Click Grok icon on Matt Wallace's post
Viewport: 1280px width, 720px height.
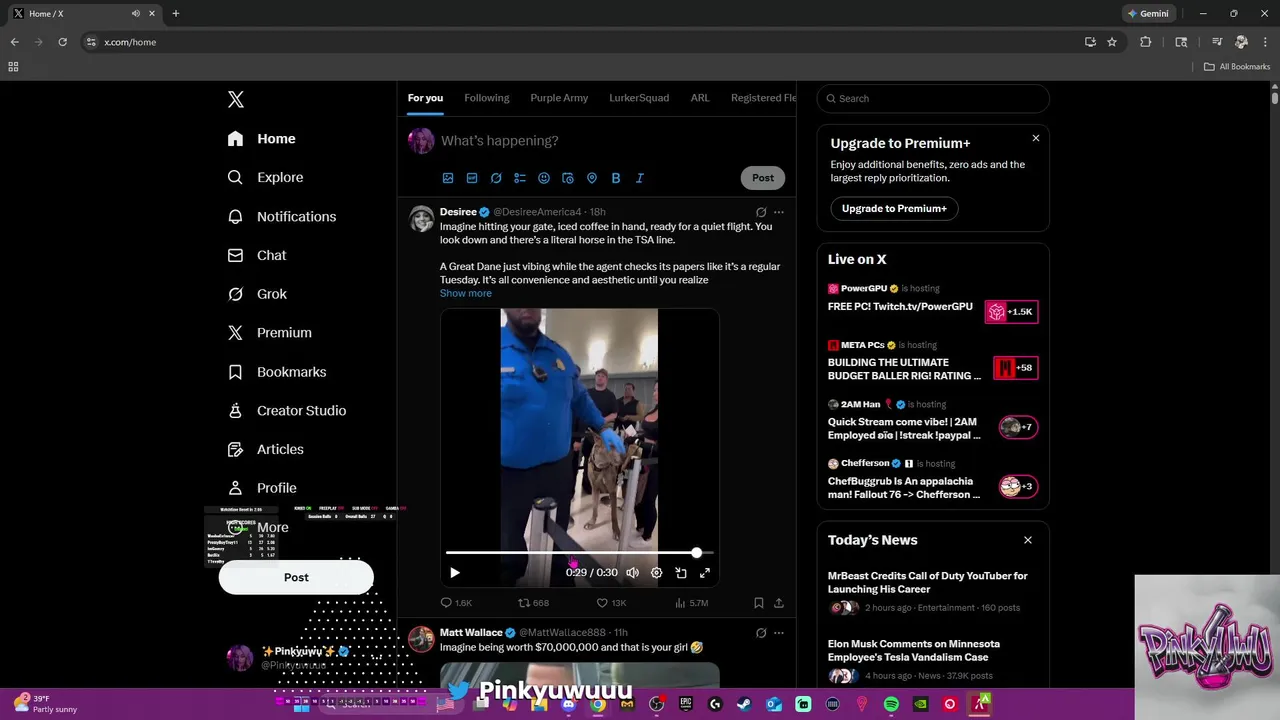(761, 633)
